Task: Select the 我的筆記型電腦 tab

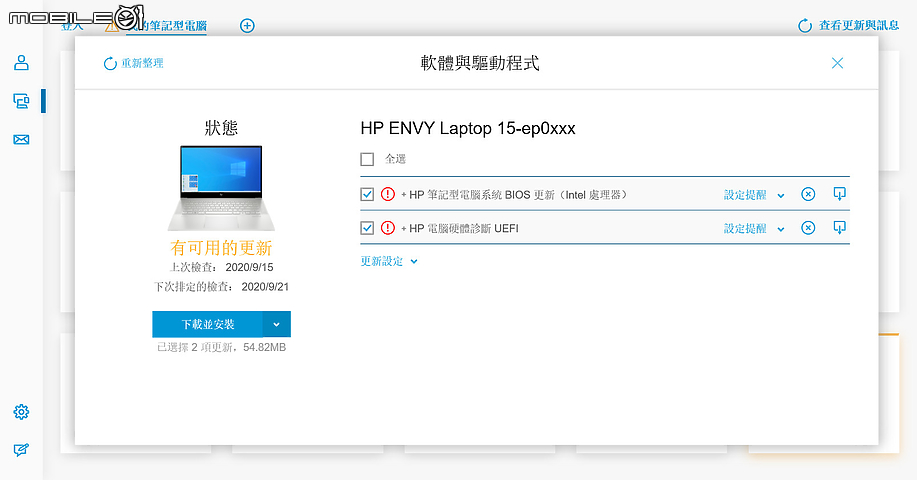Action: tap(167, 25)
